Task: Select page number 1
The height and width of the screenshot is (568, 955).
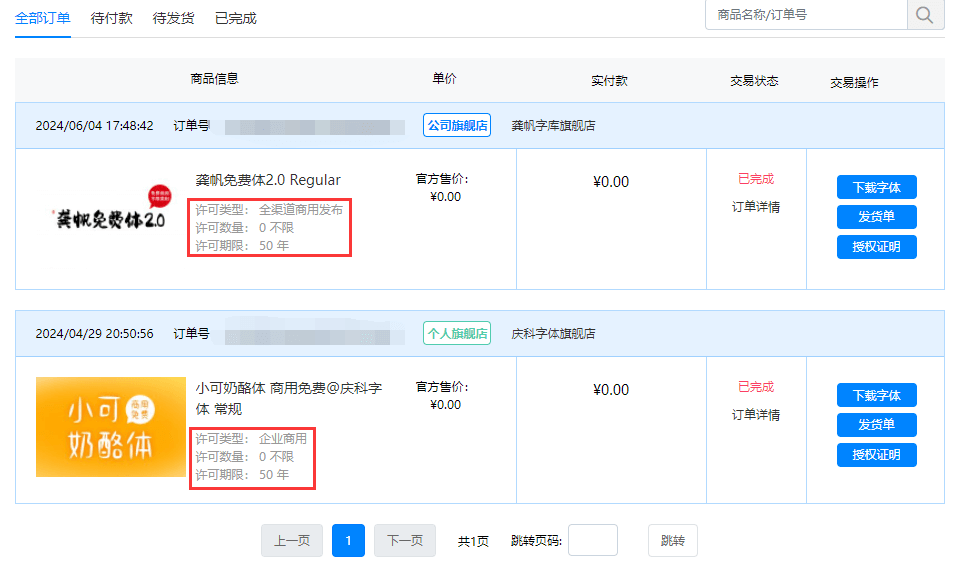Action: pyautogui.click(x=348, y=541)
